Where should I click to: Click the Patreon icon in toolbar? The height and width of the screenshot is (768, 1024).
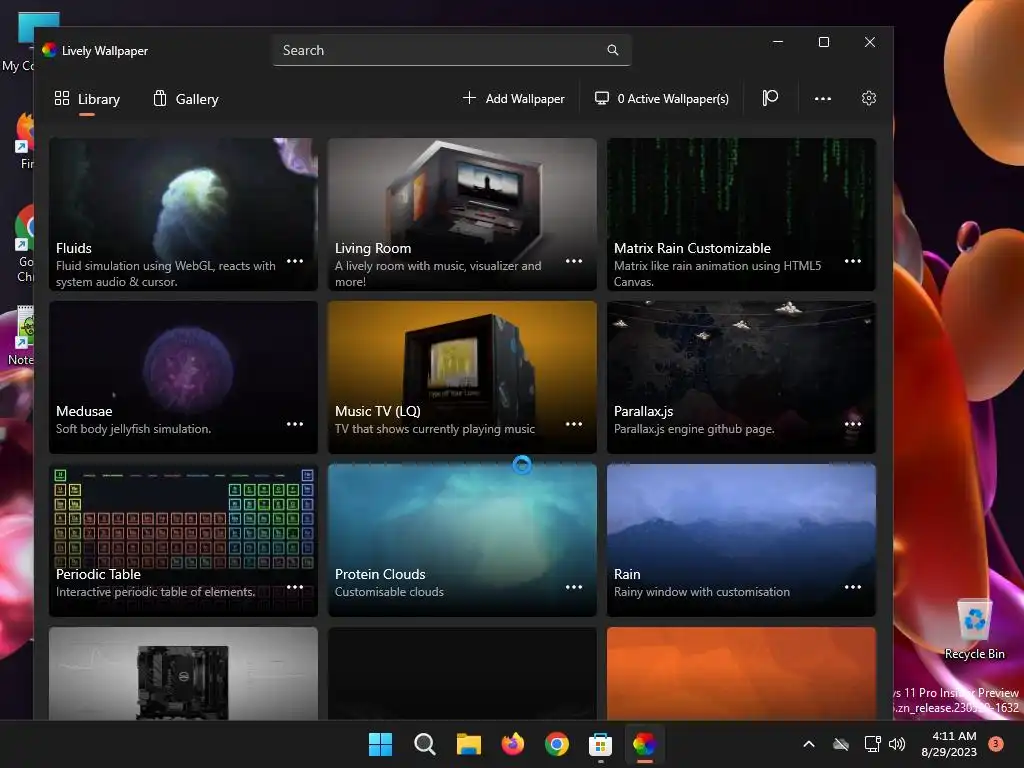click(771, 98)
